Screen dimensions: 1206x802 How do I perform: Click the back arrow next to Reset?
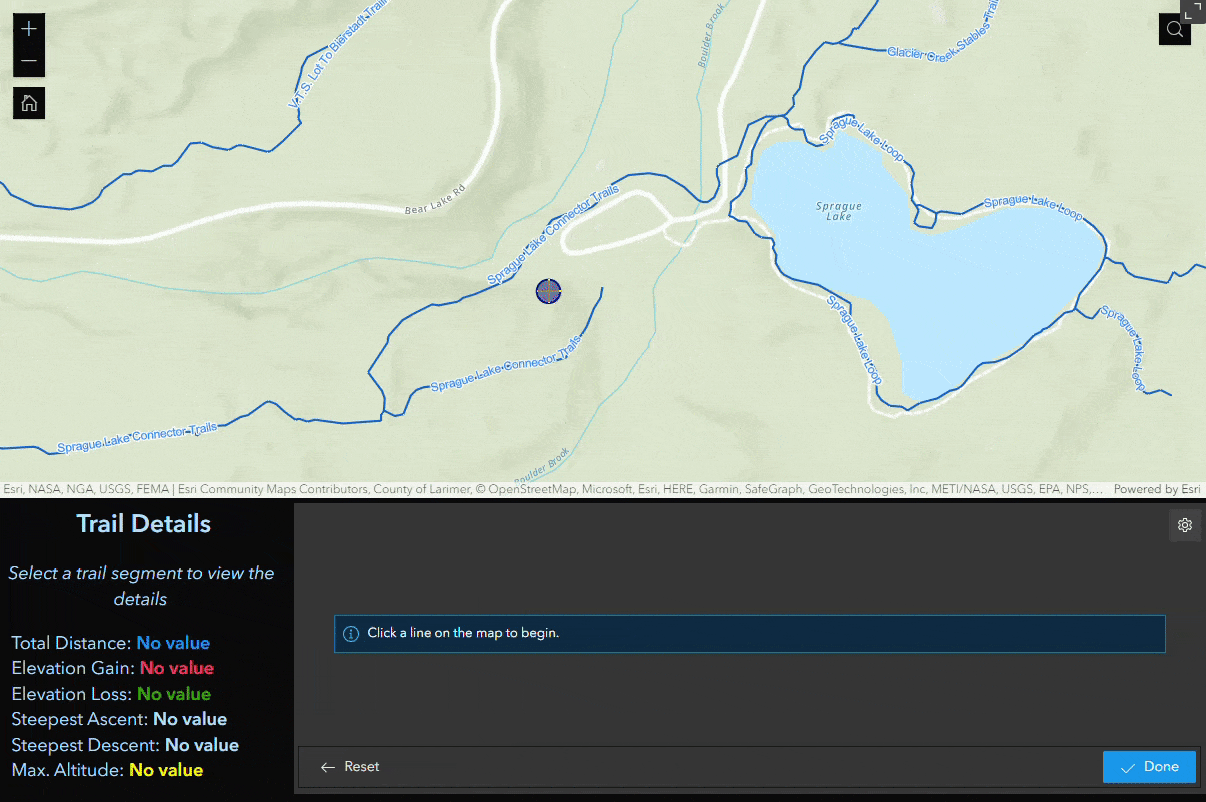coord(328,766)
